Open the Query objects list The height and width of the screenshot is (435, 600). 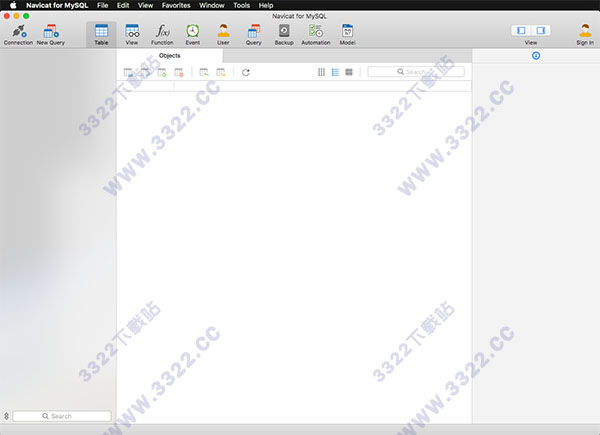pos(254,35)
